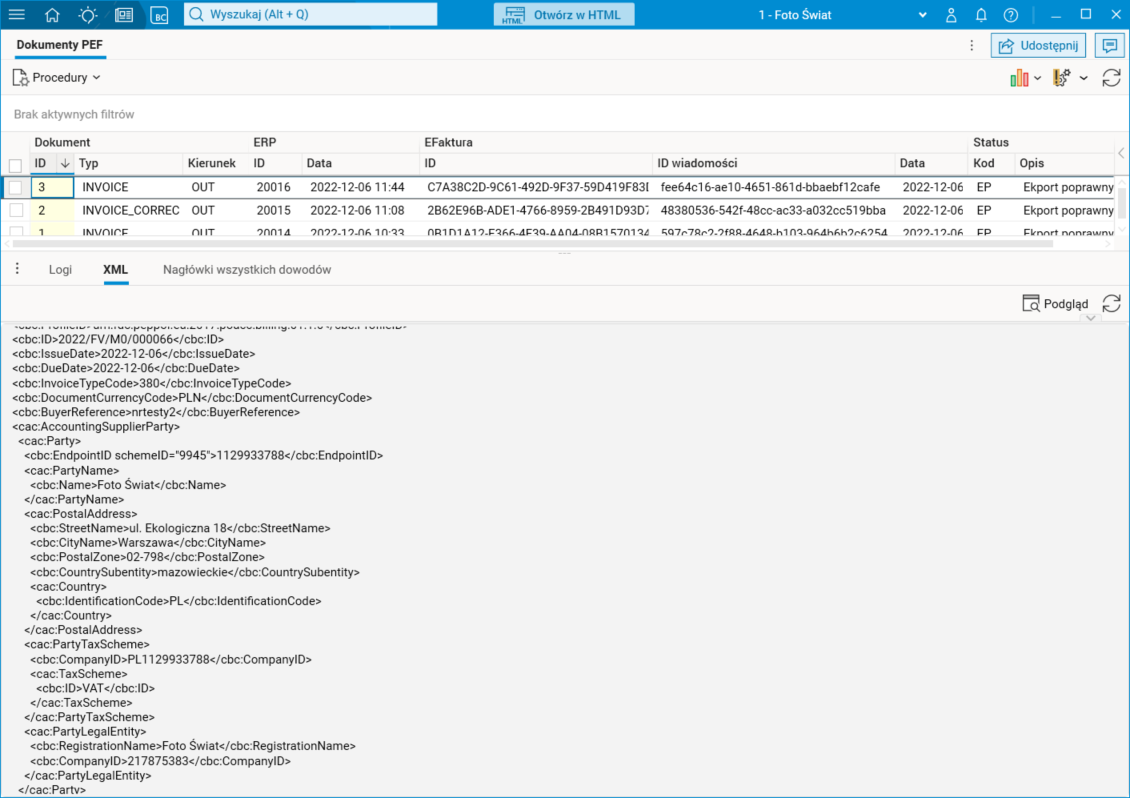Screen dimensions: 1130x798
Task: Expand the list settings dropdown arrow
Action: [1083, 78]
